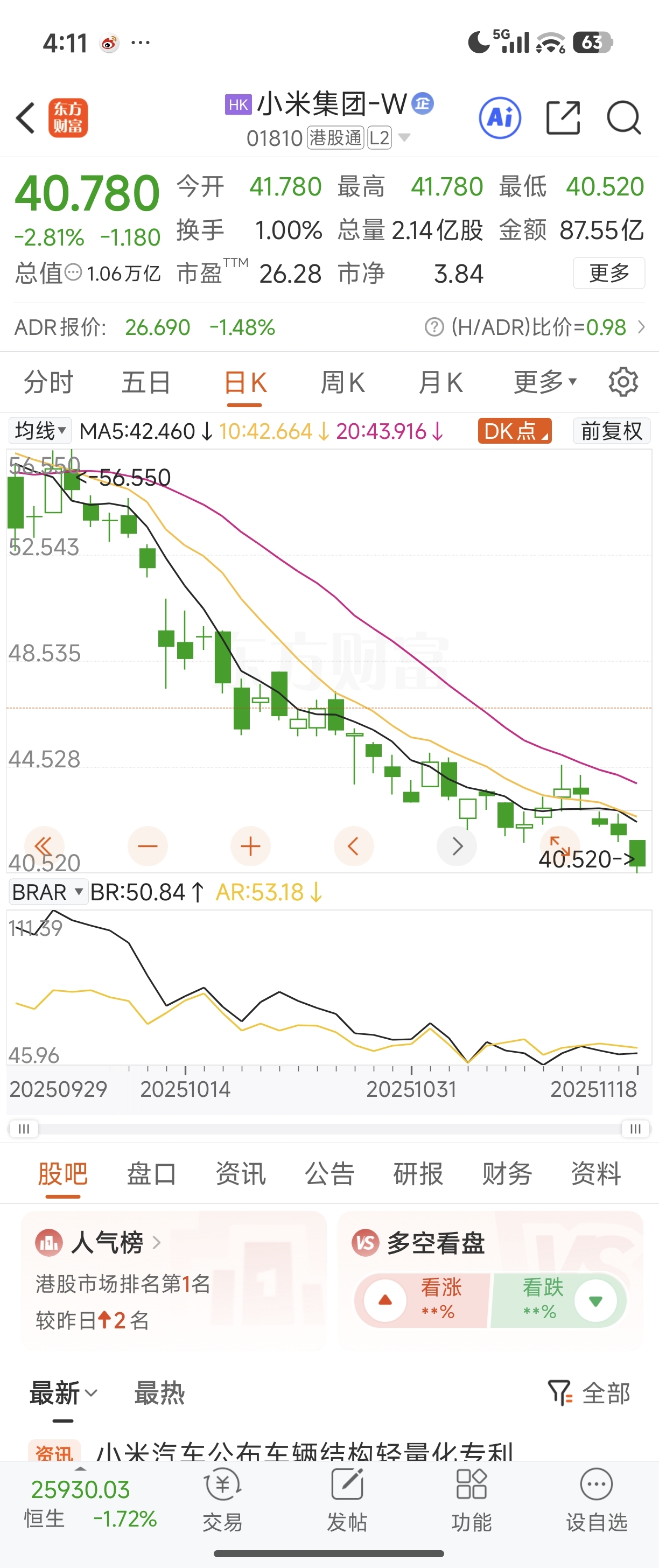
Task: Select the 日K chart tab
Action: pyautogui.click(x=245, y=383)
